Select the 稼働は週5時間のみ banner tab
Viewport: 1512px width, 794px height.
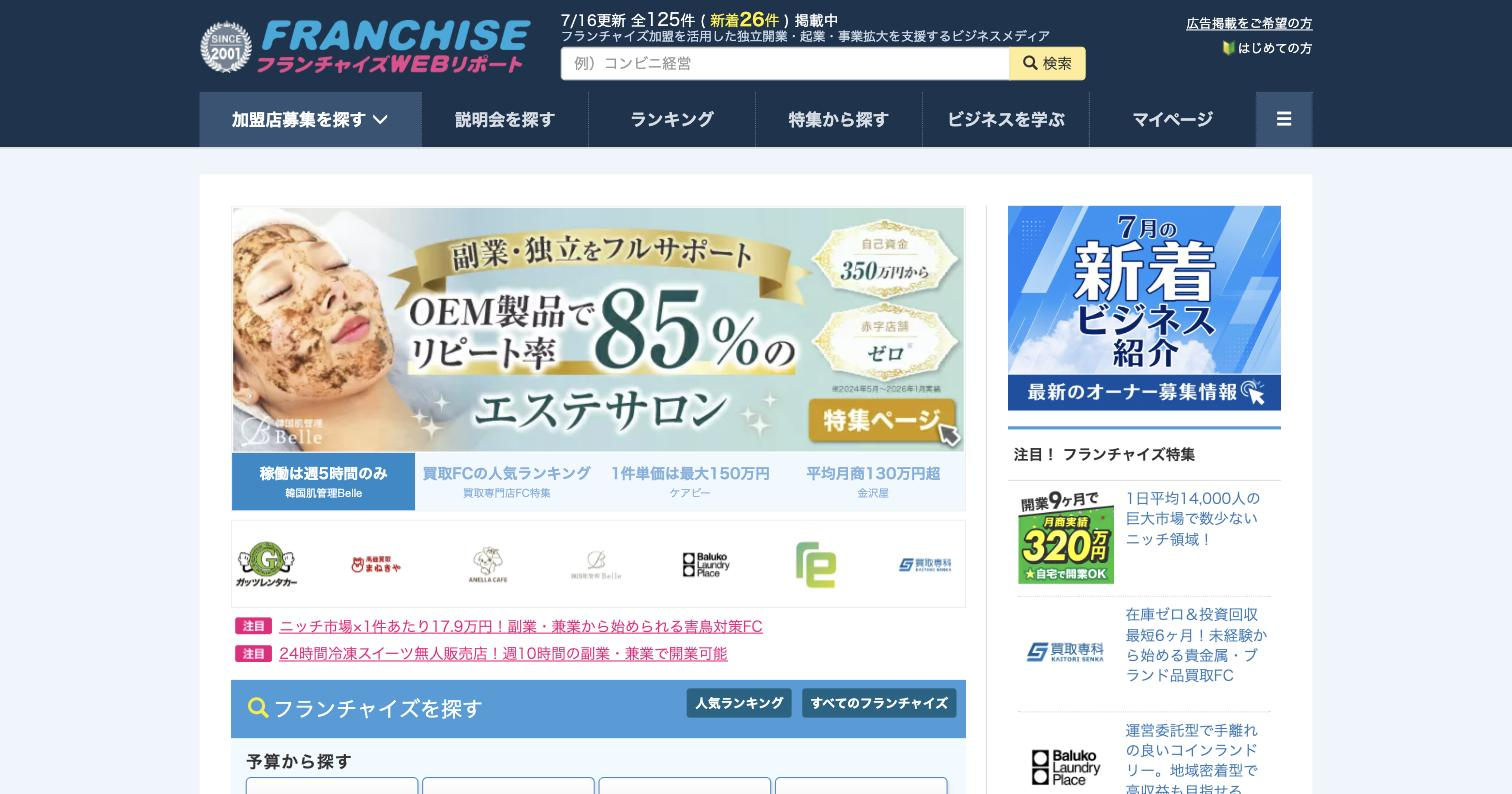pos(323,481)
